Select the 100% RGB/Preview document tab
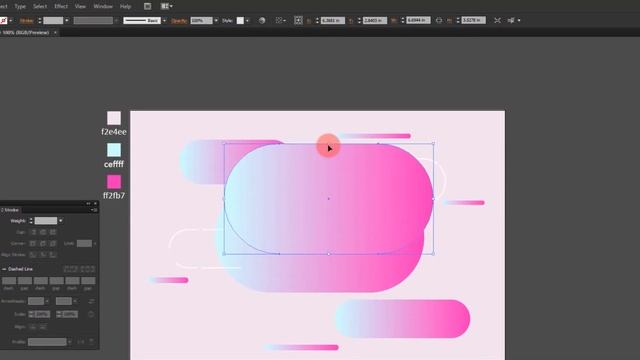The image size is (640, 360). point(25,32)
